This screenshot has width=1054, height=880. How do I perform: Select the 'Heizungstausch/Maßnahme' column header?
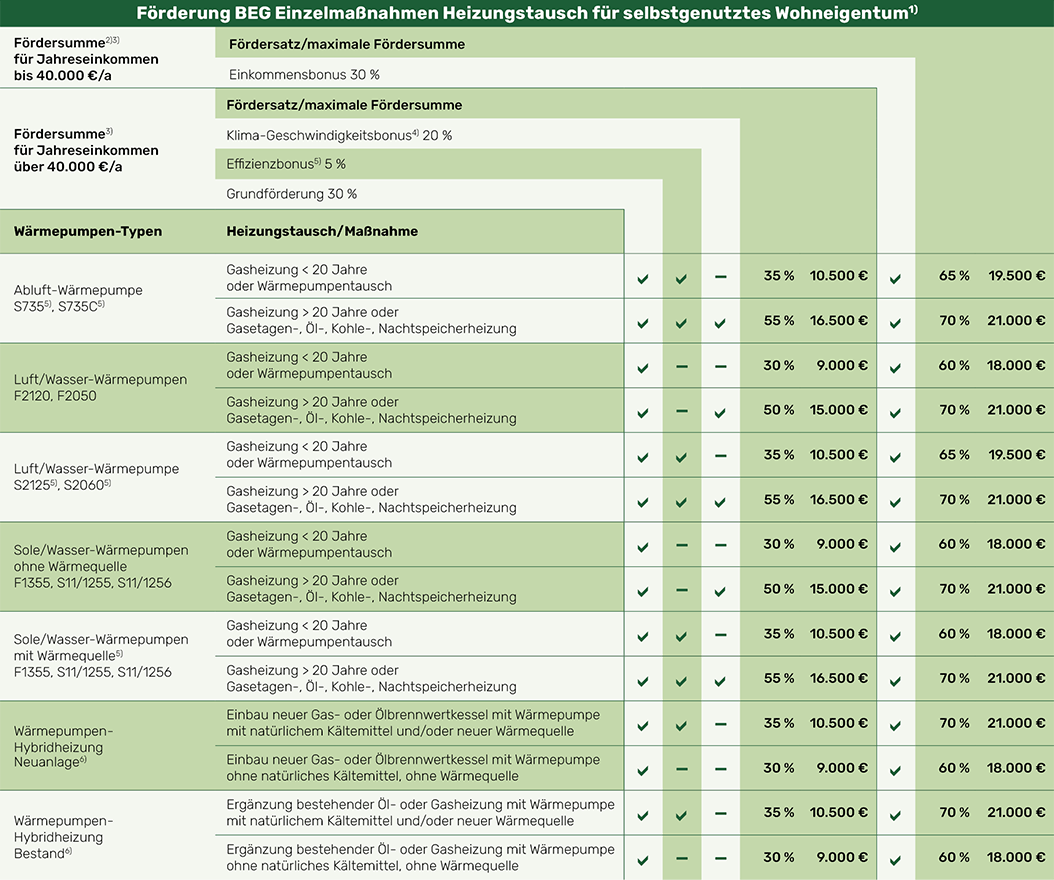pyautogui.click(x=322, y=231)
